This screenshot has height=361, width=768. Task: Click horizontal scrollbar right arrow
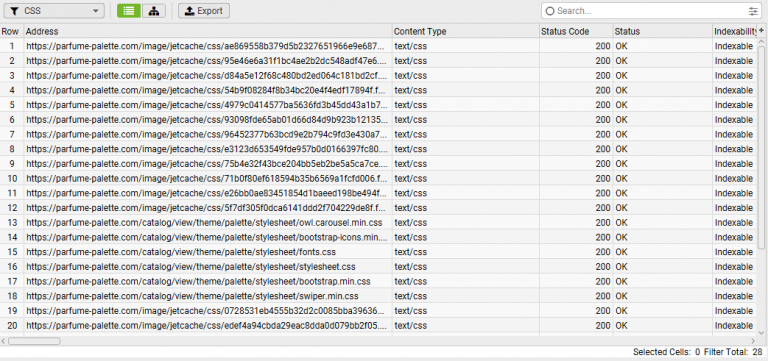coord(753,341)
